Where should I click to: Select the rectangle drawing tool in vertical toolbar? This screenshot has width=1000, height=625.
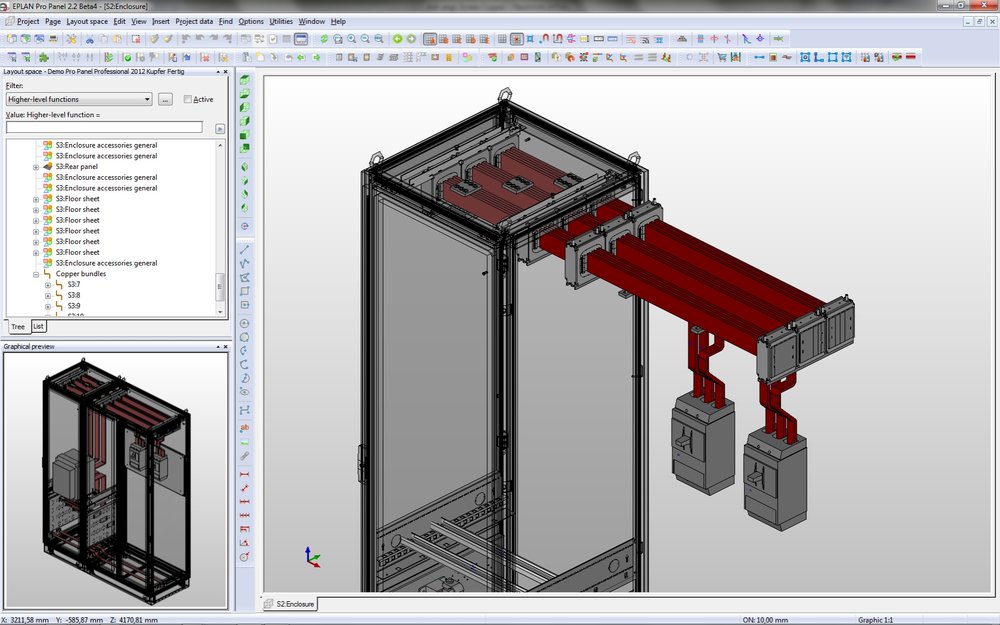(245, 291)
